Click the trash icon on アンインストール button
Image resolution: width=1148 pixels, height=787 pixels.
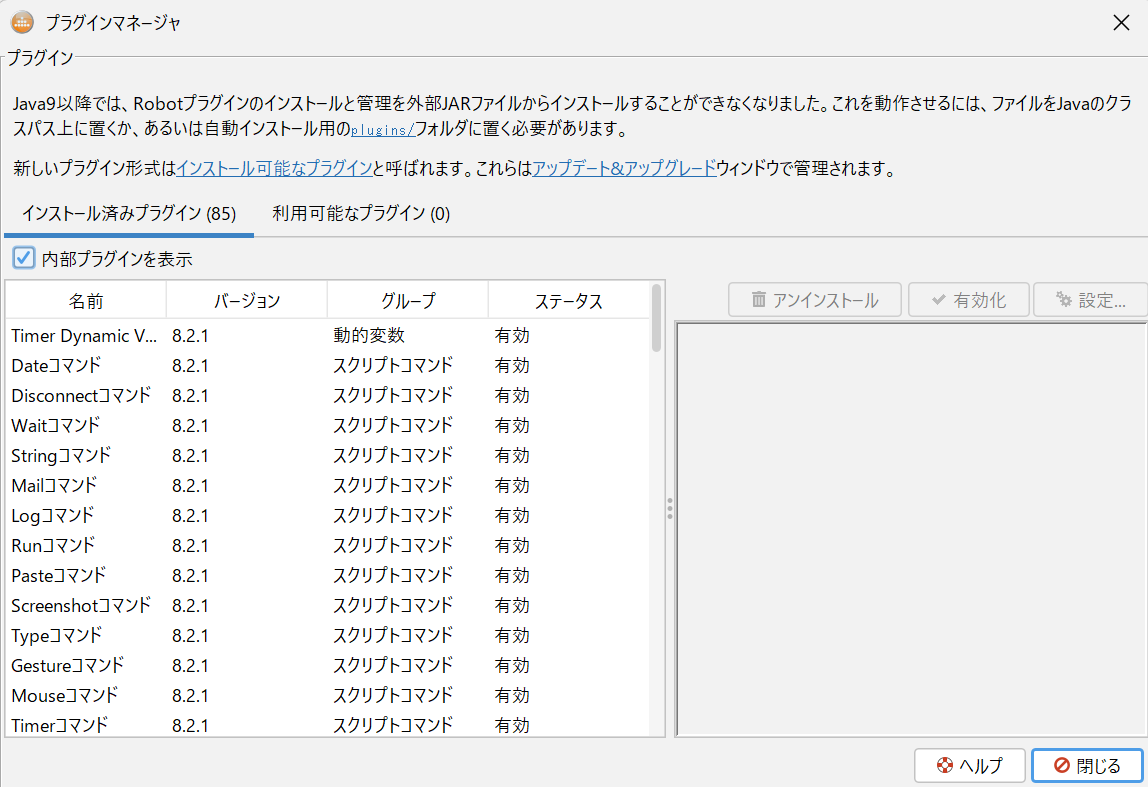pyautogui.click(x=761, y=299)
